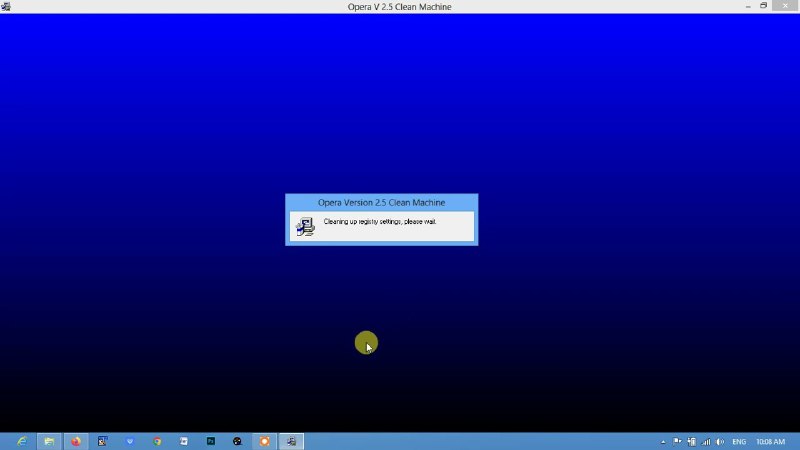Switch input language via ENG indicator
This screenshot has height=450, width=800.
click(739, 442)
